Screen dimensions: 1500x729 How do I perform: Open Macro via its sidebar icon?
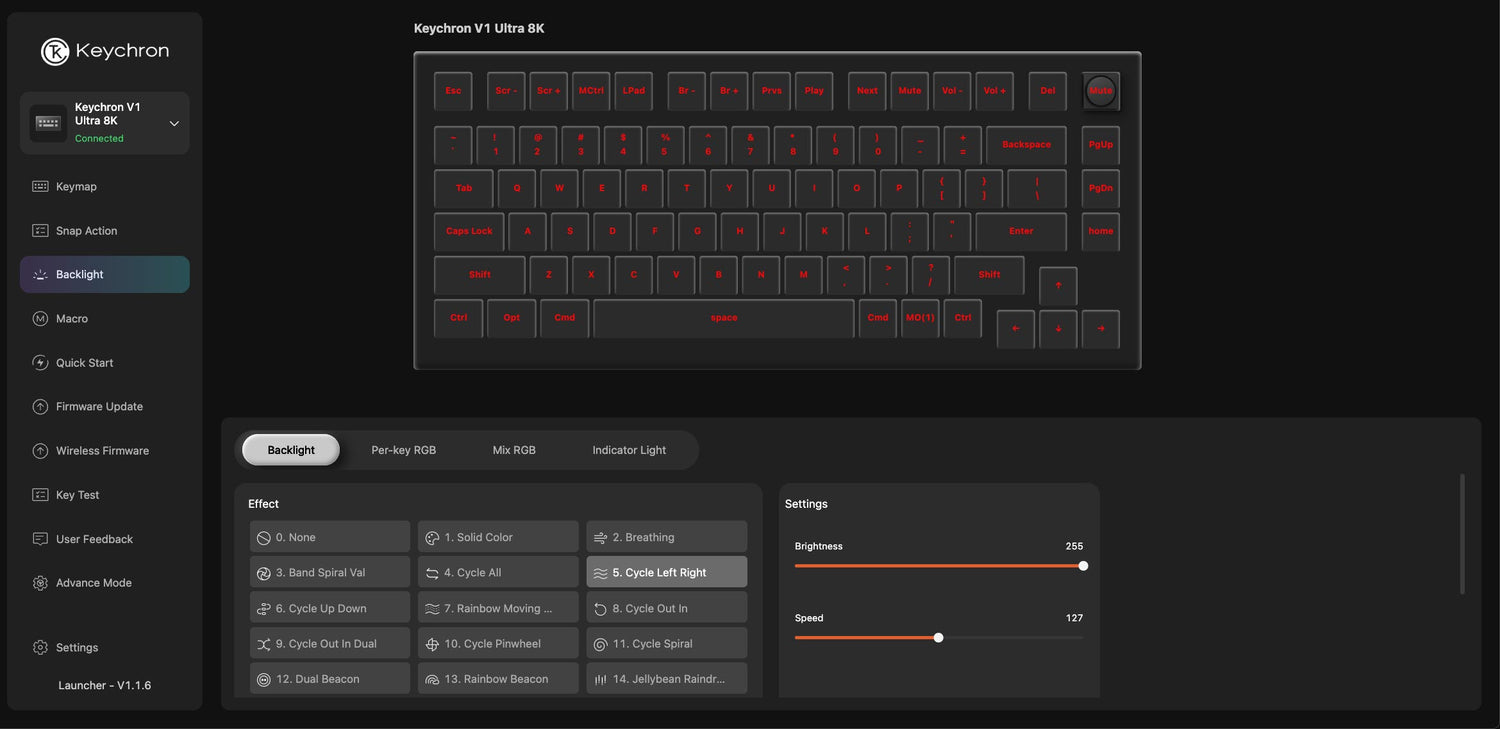pos(40,319)
